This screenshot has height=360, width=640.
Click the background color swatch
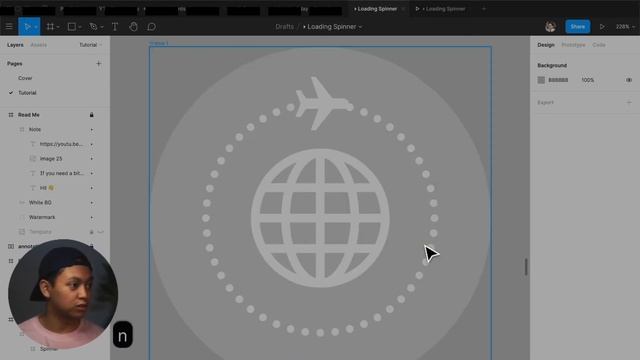pos(541,80)
